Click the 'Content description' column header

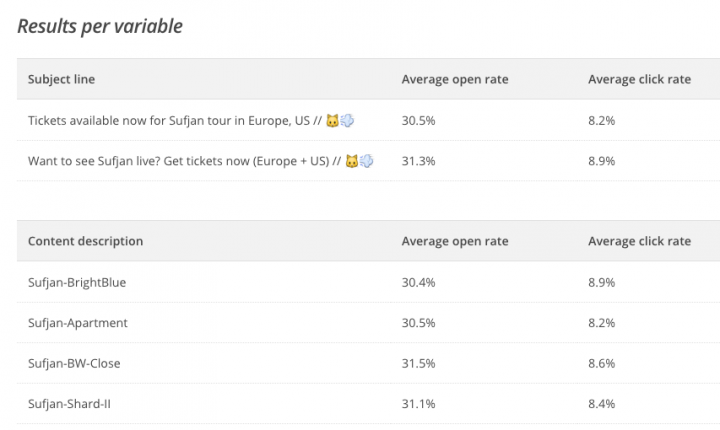pyautogui.click(x=85, y=241)
